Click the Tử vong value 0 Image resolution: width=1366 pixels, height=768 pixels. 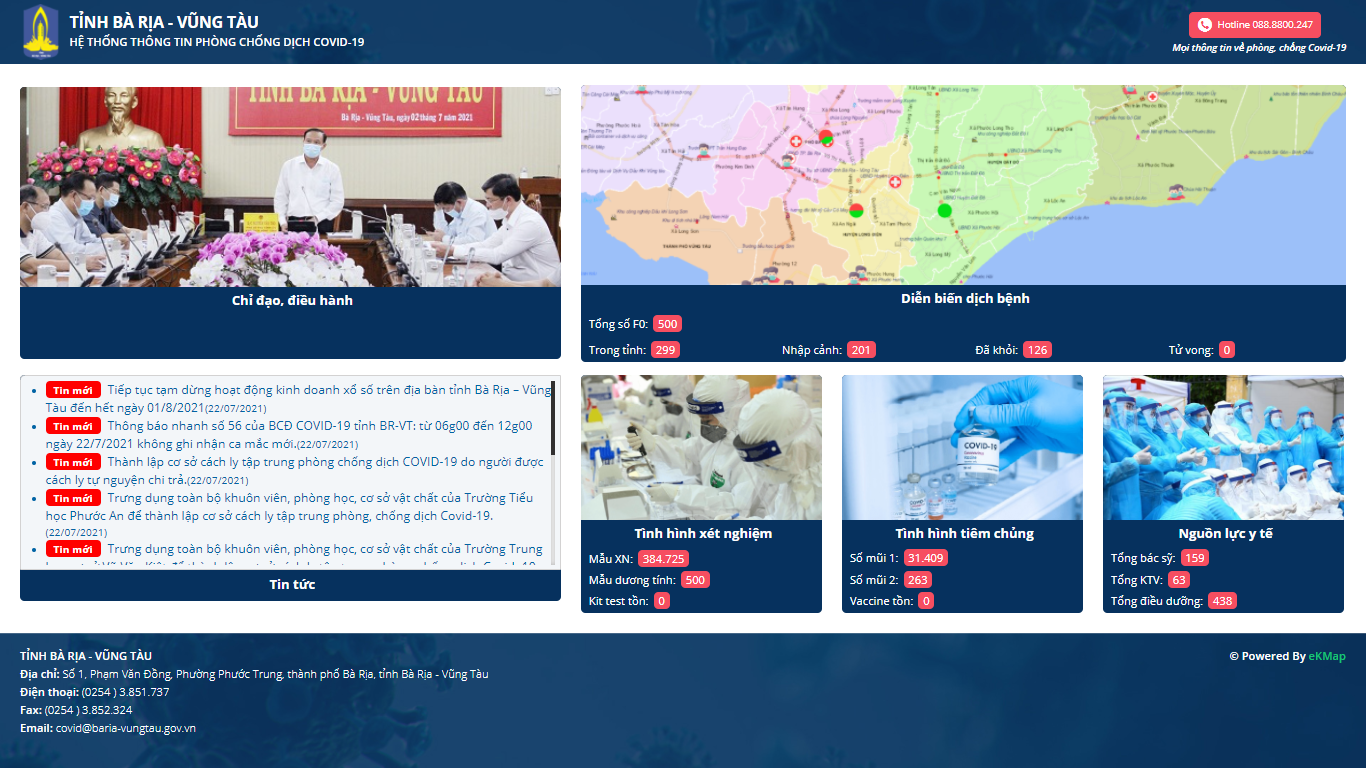pos(1227,350)
